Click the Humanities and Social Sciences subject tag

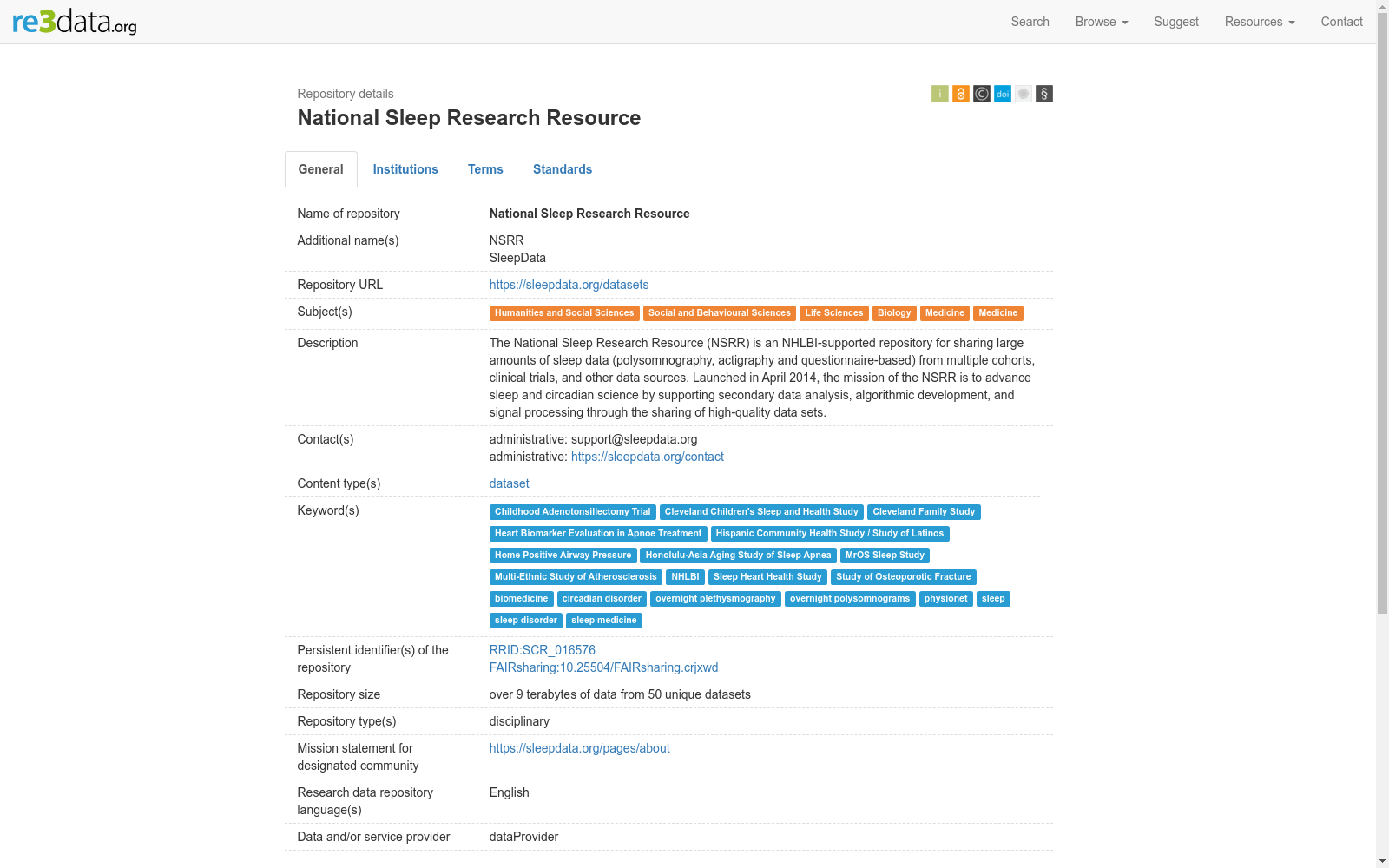[x=564, y=313]
